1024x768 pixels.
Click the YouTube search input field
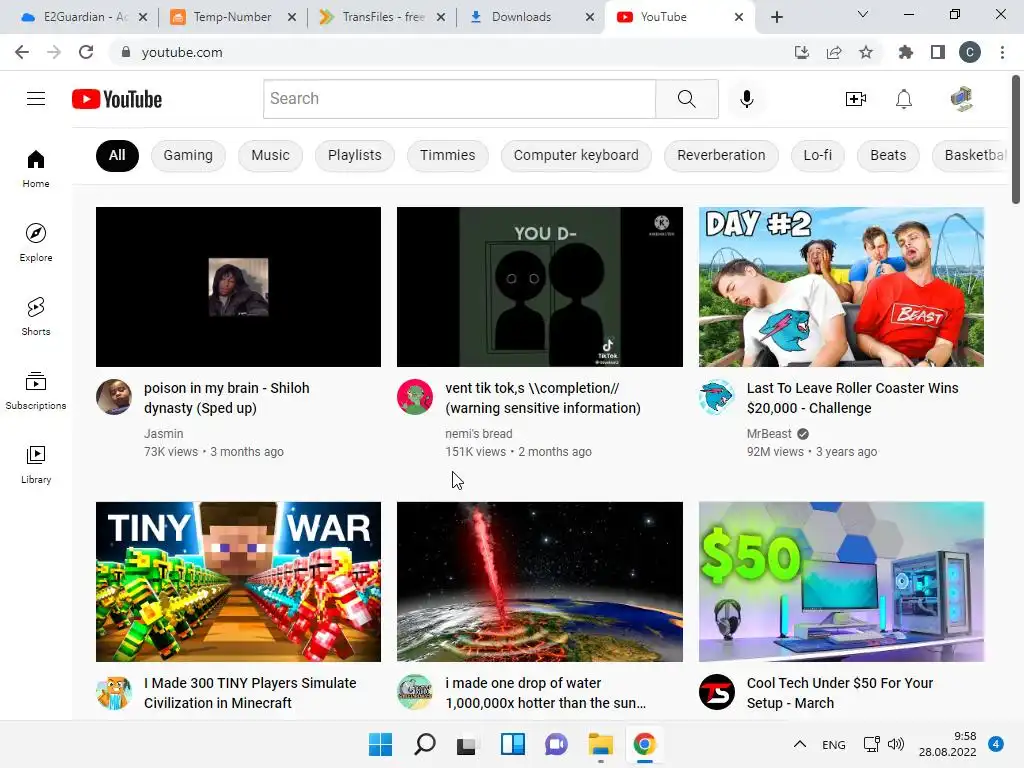[x=459, y=99]
